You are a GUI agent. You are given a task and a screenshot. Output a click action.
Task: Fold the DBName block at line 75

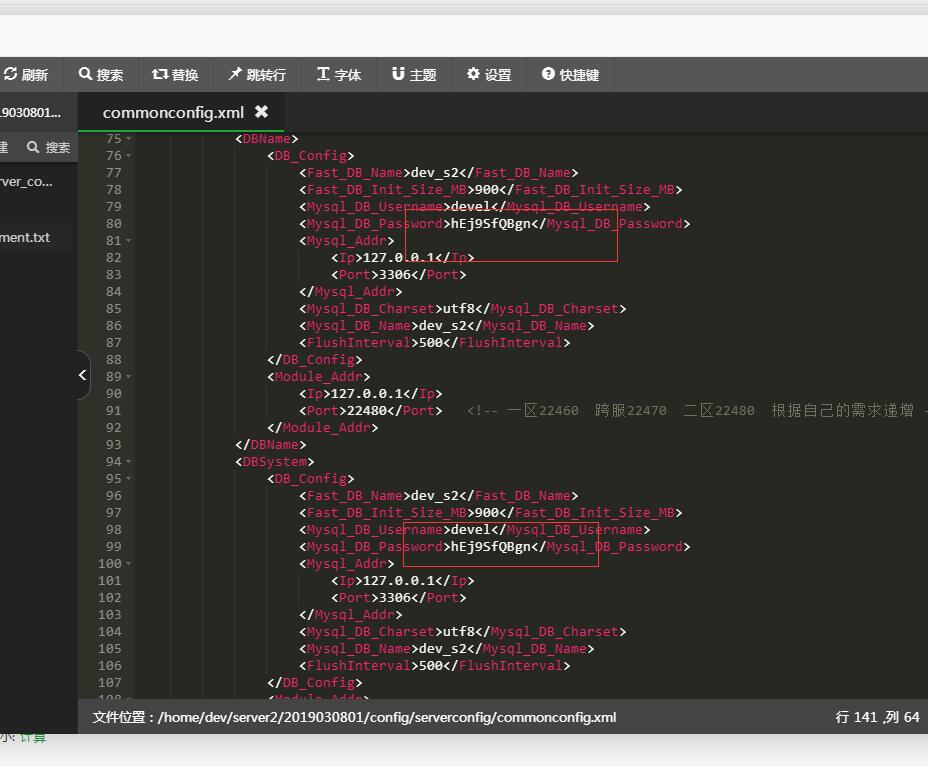click(x=128, y=138)
